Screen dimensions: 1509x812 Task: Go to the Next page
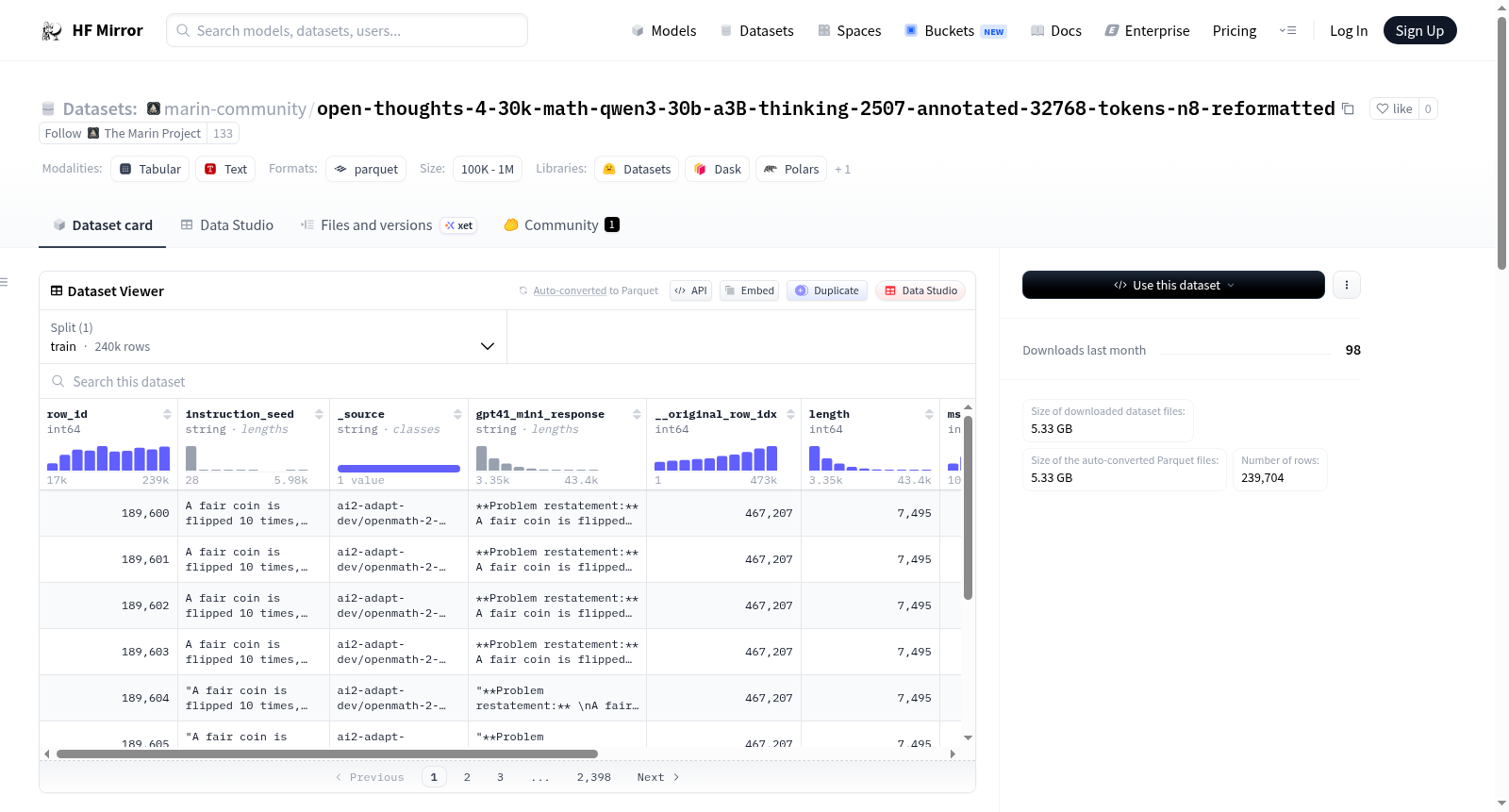coord(657,777)
